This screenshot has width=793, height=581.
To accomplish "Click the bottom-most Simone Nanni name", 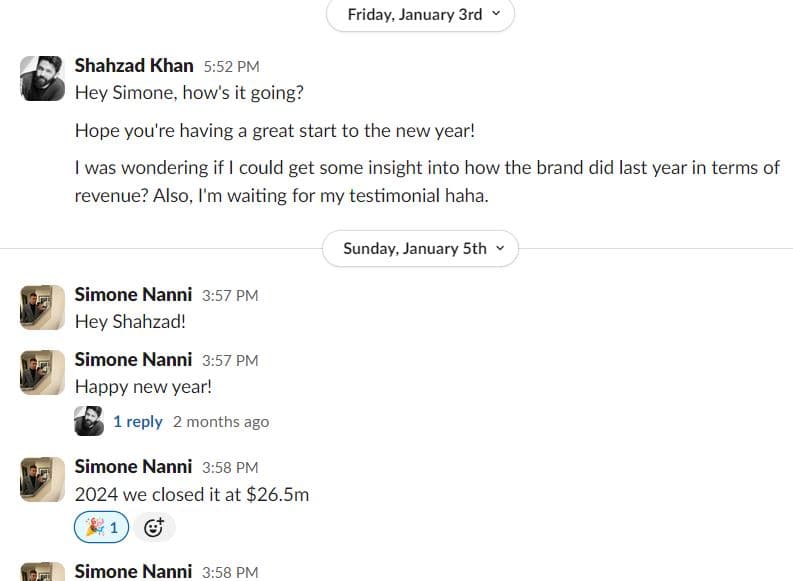I will (x=133, y=572).
